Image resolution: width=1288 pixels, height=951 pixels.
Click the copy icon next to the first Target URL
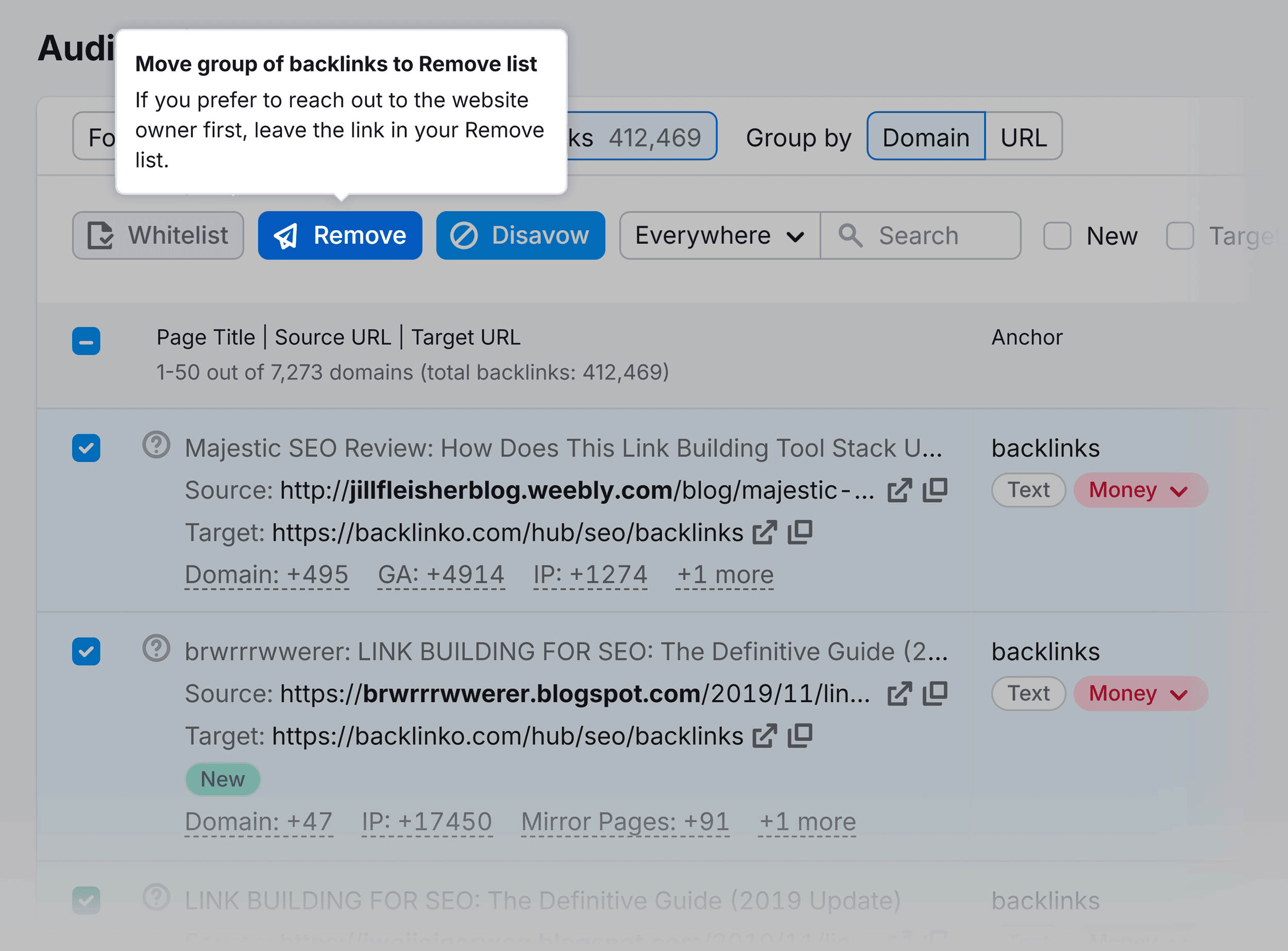(800, 532)
